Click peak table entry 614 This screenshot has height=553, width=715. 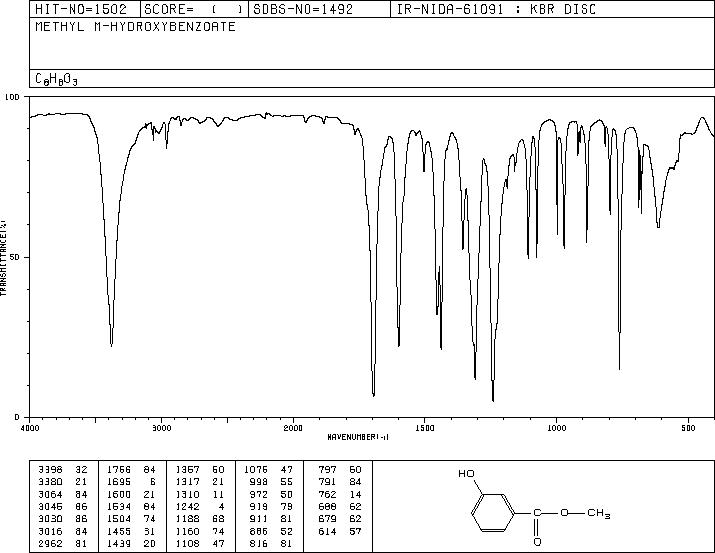point(340,531)
